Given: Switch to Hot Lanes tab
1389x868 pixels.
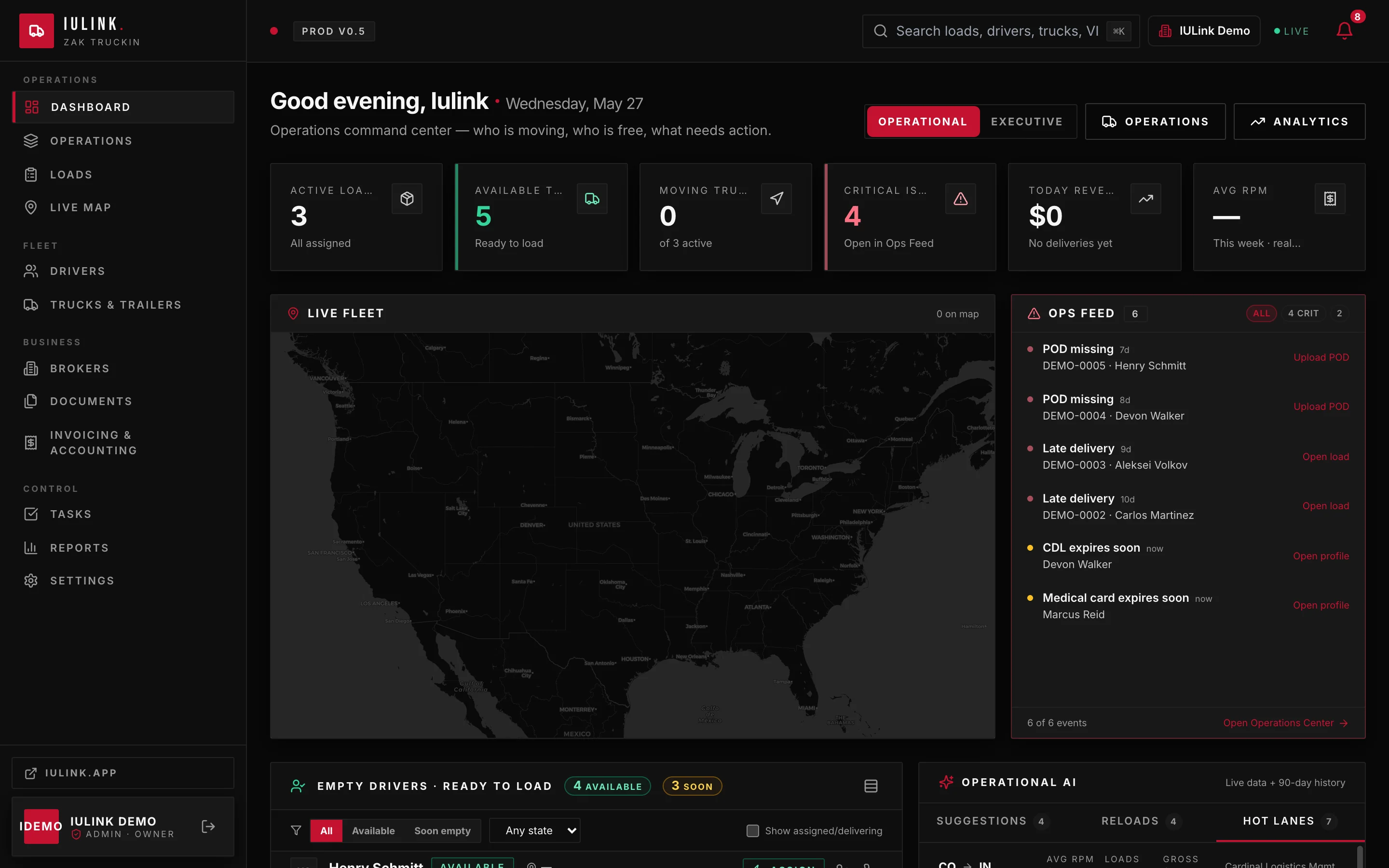Looking at the screenshot, I should [x=1289, y=821].
